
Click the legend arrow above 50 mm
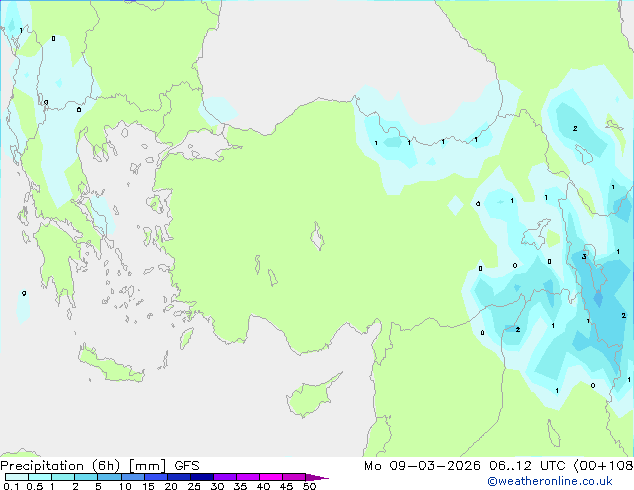317,477
